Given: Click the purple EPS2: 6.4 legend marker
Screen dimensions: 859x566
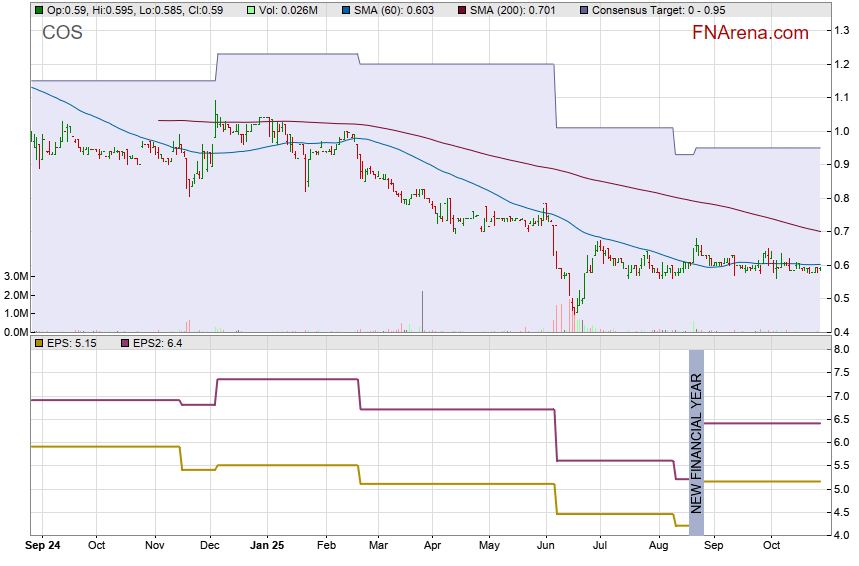Looking at the screenshot, I should point(126,343).
